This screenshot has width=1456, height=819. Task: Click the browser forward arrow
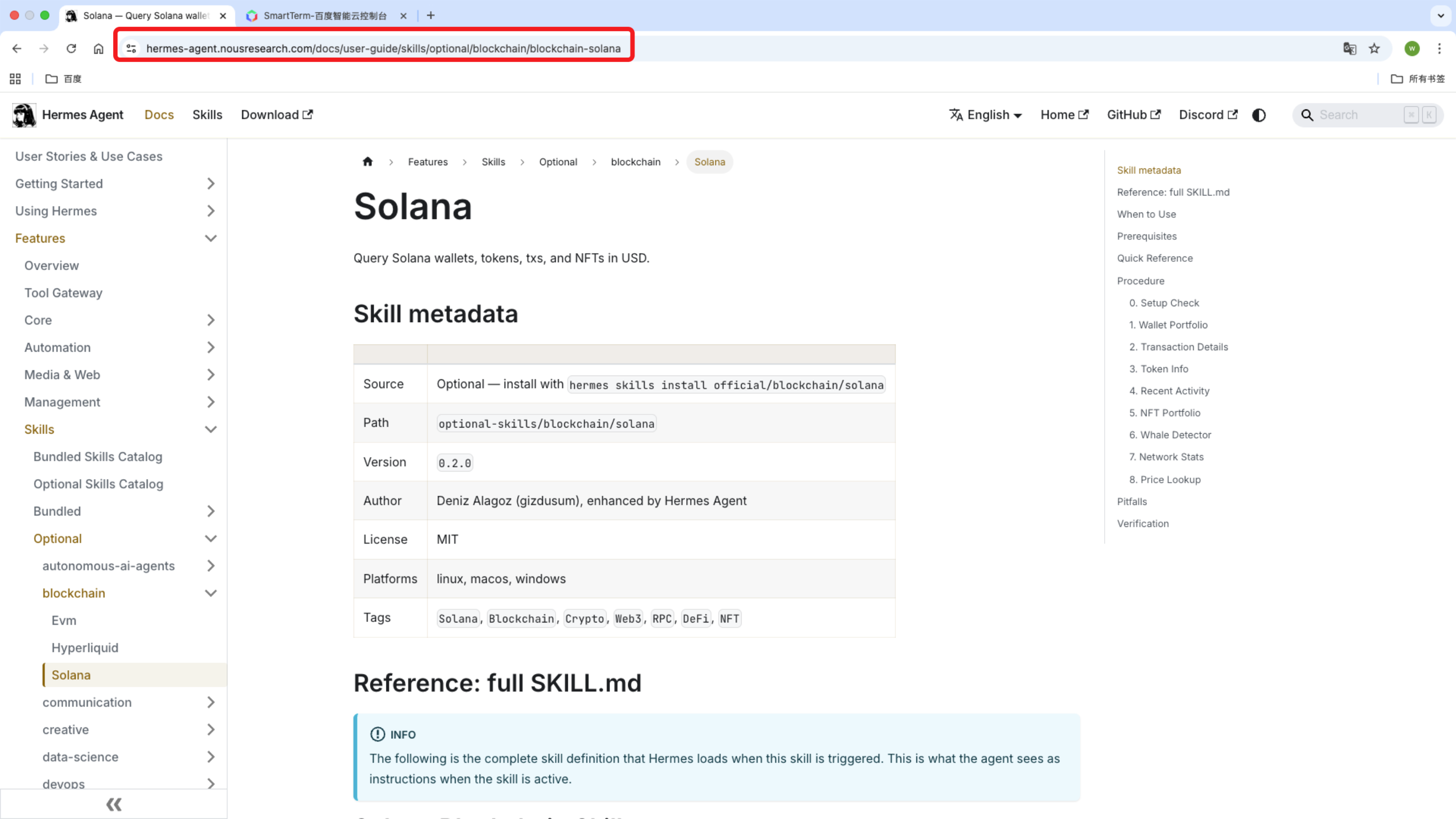[44, 49]
